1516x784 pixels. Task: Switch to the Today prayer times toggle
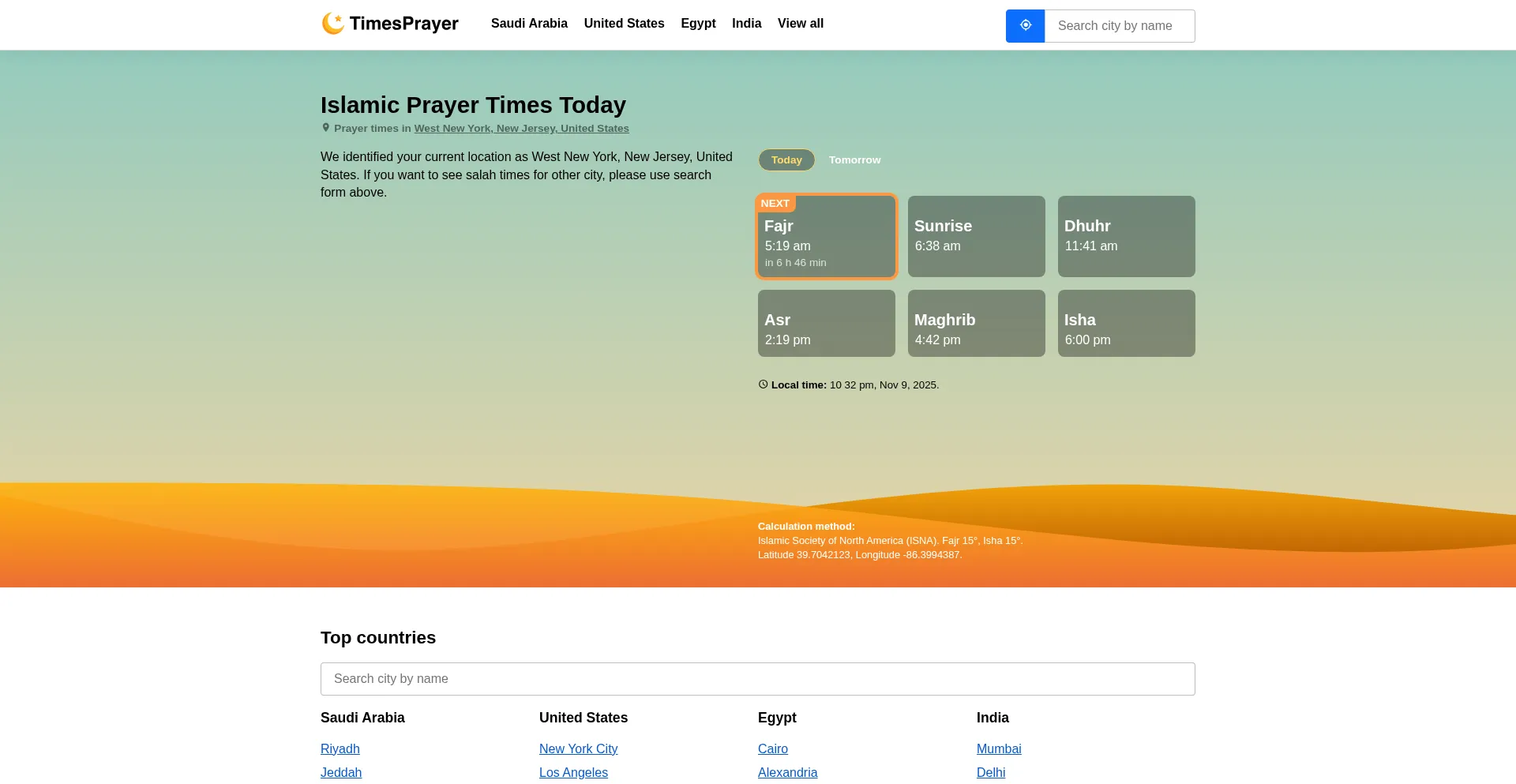click(786, 160)
